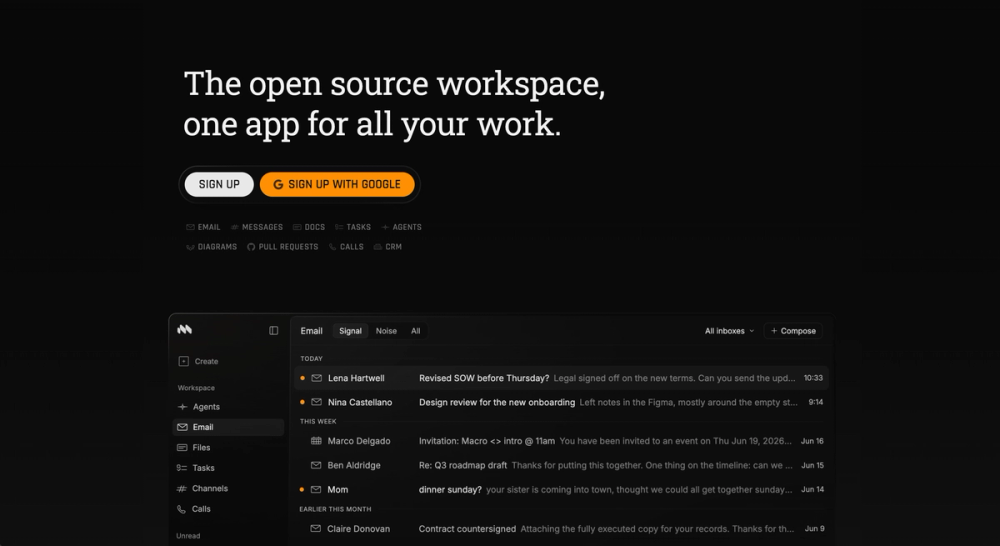The width and height of the screenshot is (1000, 546).
Task: Open Agents in the sidebar
Action: (228, 407)
